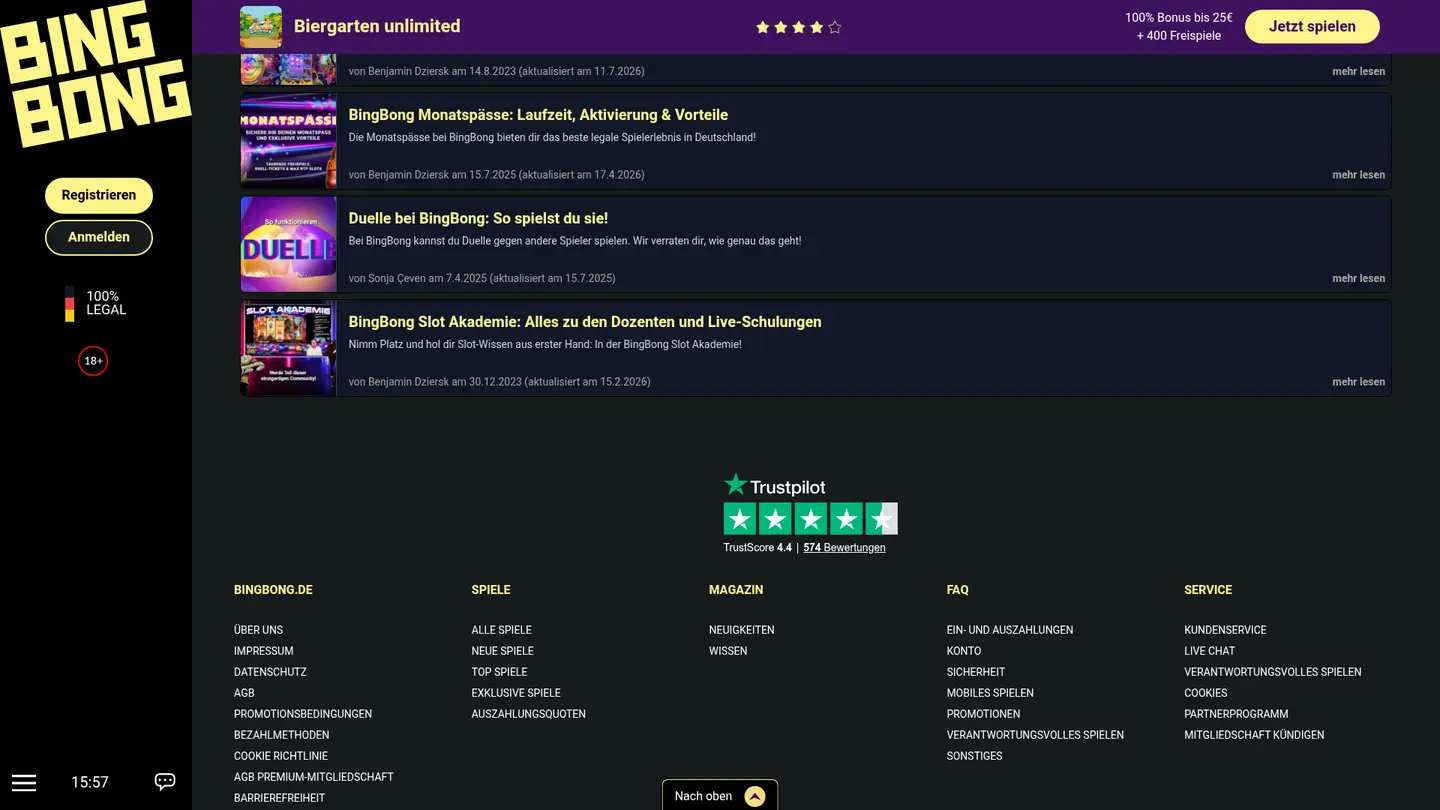Open the Duelle article thumbnail

tap(288, 245)
